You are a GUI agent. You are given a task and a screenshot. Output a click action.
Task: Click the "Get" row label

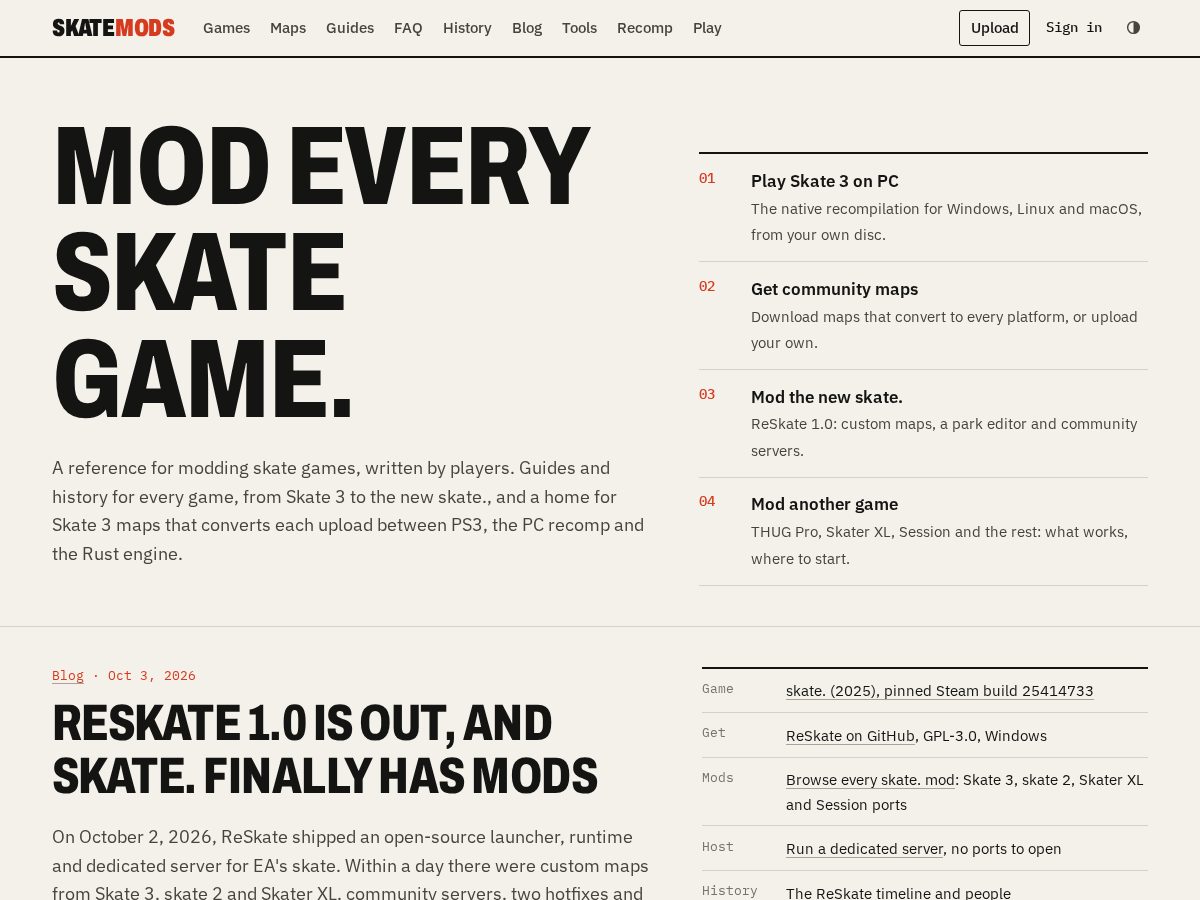(714, 733)
